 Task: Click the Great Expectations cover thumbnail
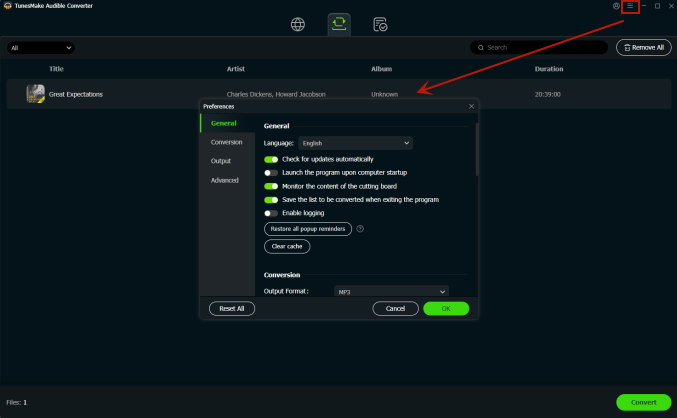click(x=35, y=94)
